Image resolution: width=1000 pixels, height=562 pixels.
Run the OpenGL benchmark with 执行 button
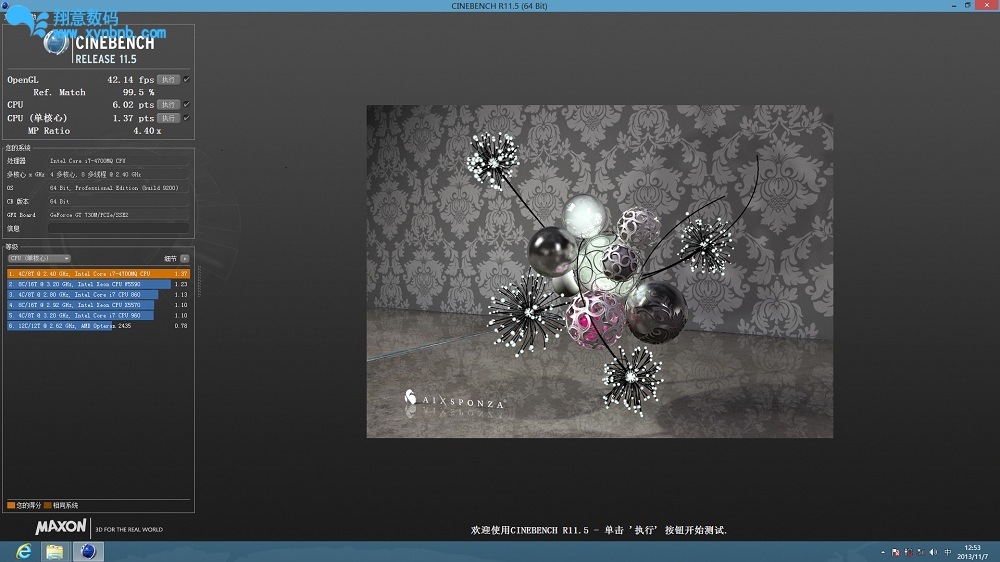coord(168,80)
